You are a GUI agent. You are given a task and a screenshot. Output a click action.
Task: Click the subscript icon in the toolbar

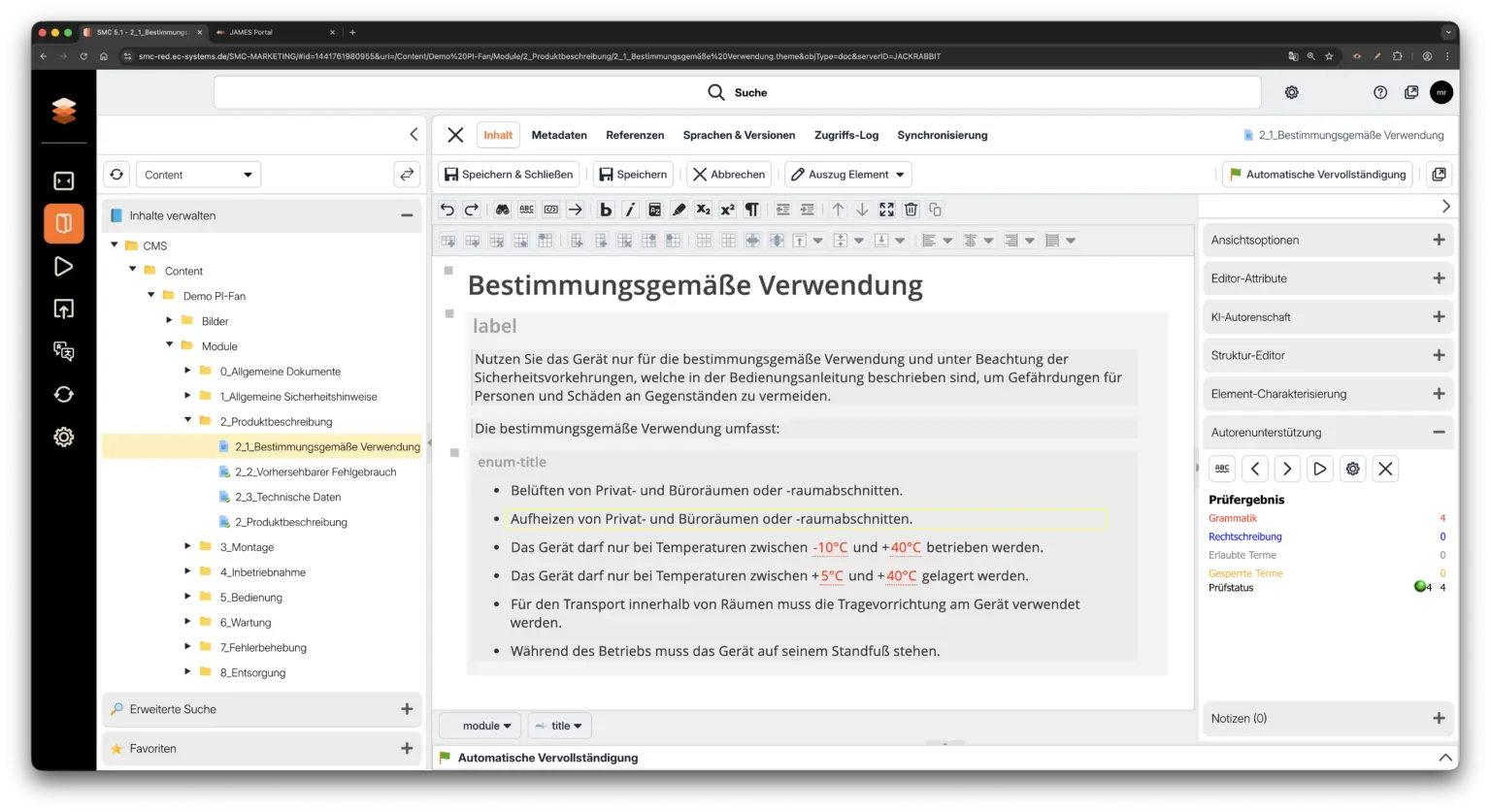[703, 209]
